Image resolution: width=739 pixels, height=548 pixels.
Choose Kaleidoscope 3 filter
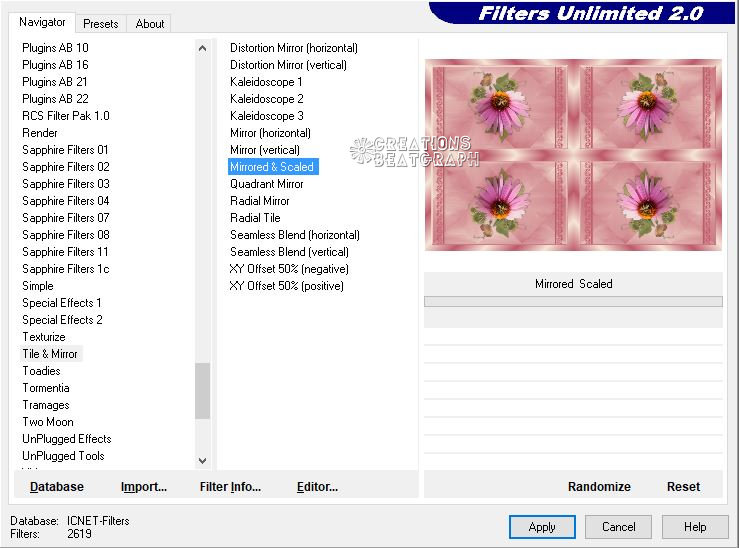point(266,116)
